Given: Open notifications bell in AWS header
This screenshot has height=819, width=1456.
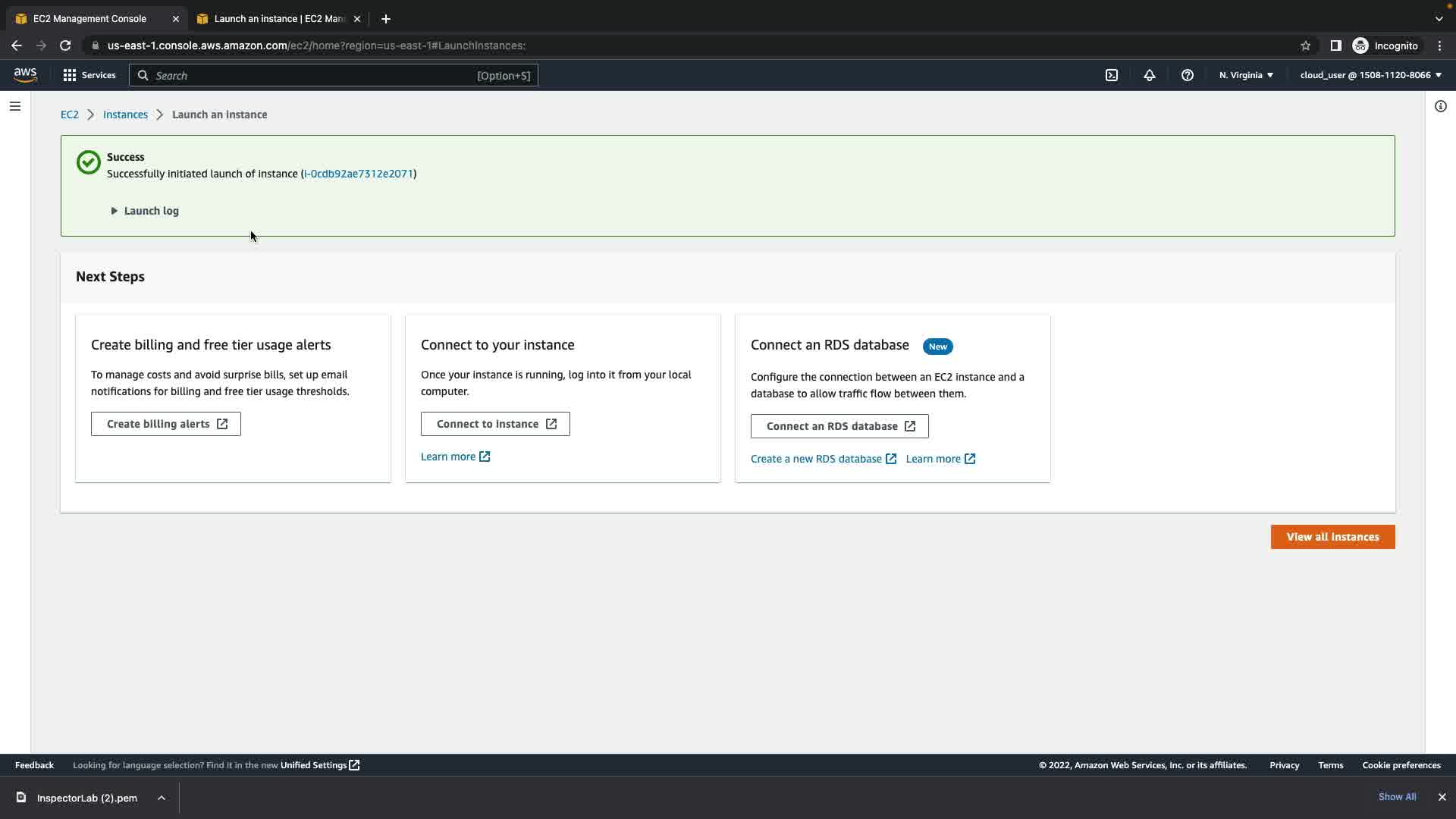Looking at the screenshot, I should (1150, 75).
